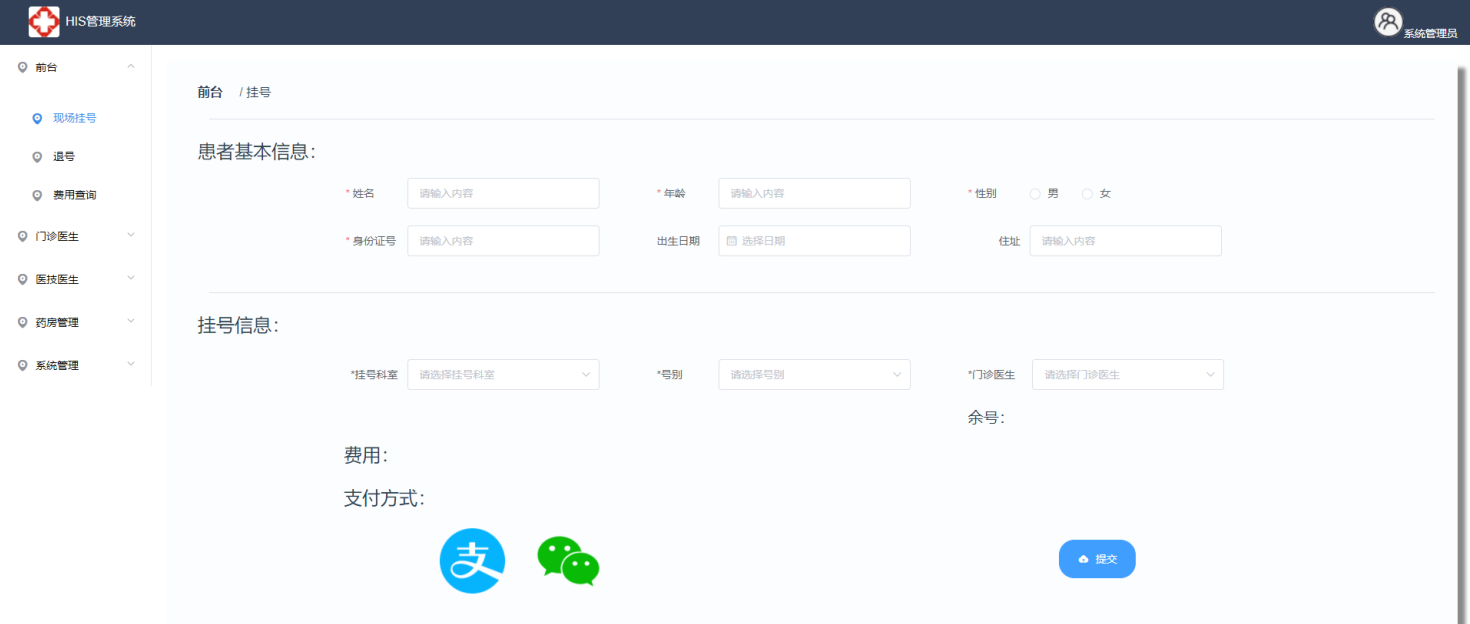Choose the WeChat Pay icon

(x=568, y=561)
